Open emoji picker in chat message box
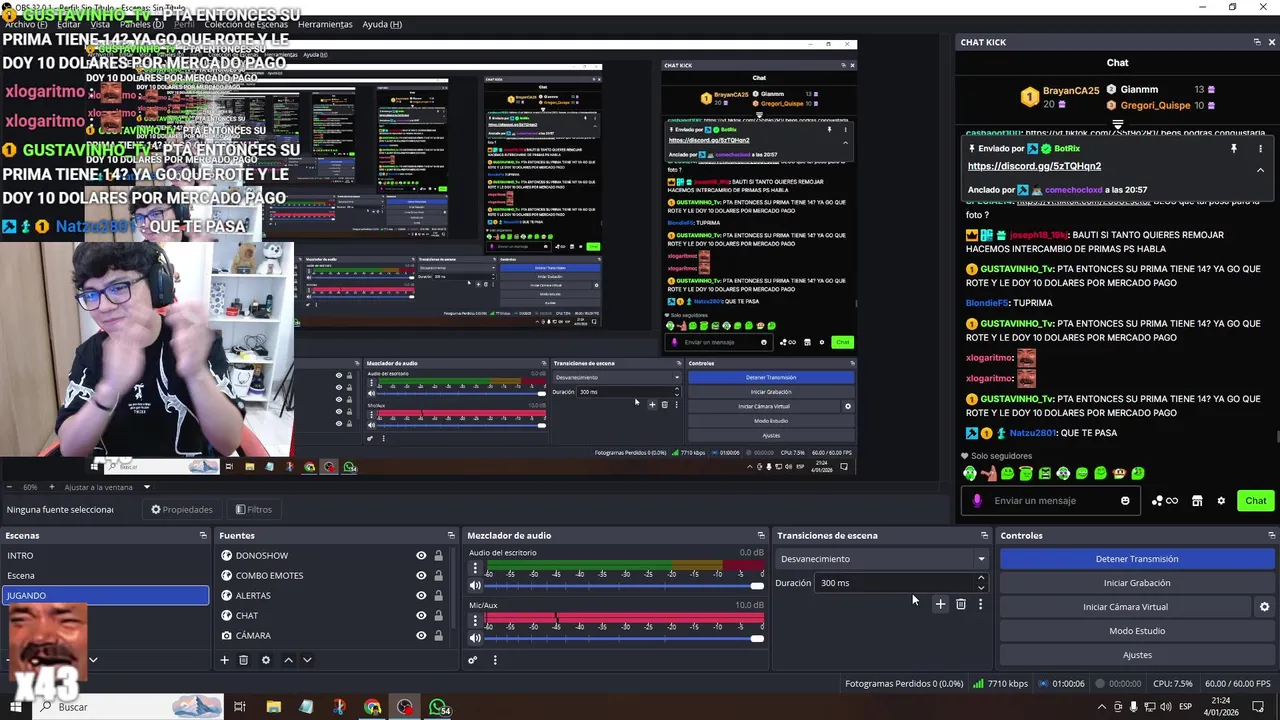The width and height of the screenshot is (1280, 720). (1125, 501)
